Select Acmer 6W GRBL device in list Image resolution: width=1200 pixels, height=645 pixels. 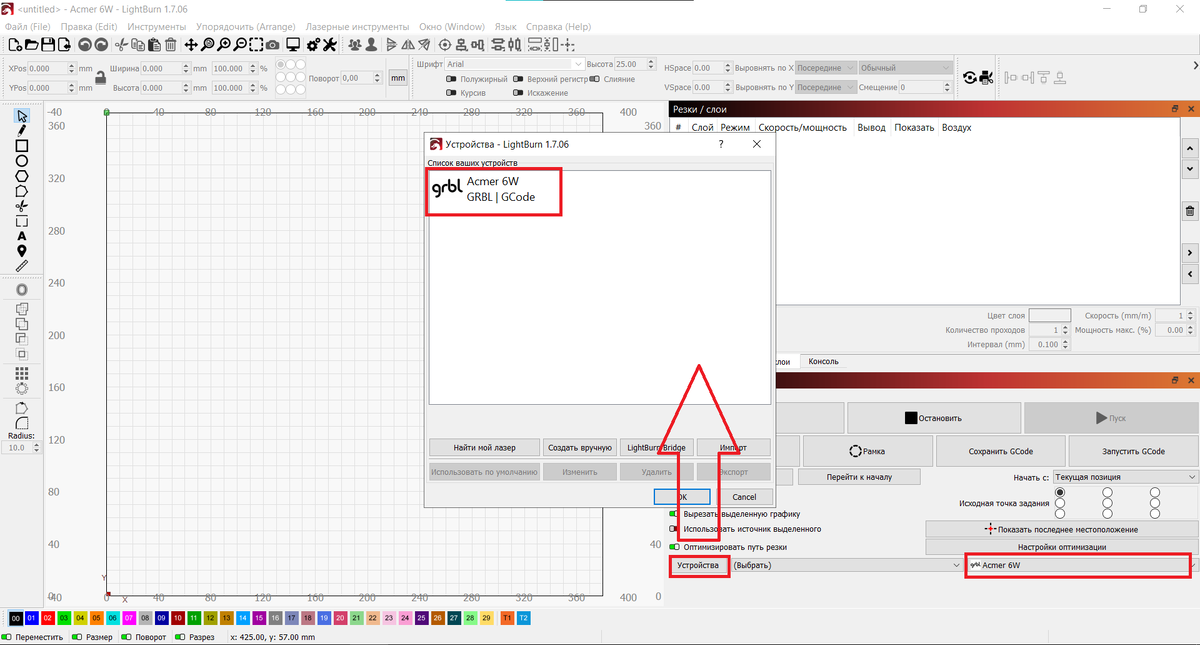(497, 190)
